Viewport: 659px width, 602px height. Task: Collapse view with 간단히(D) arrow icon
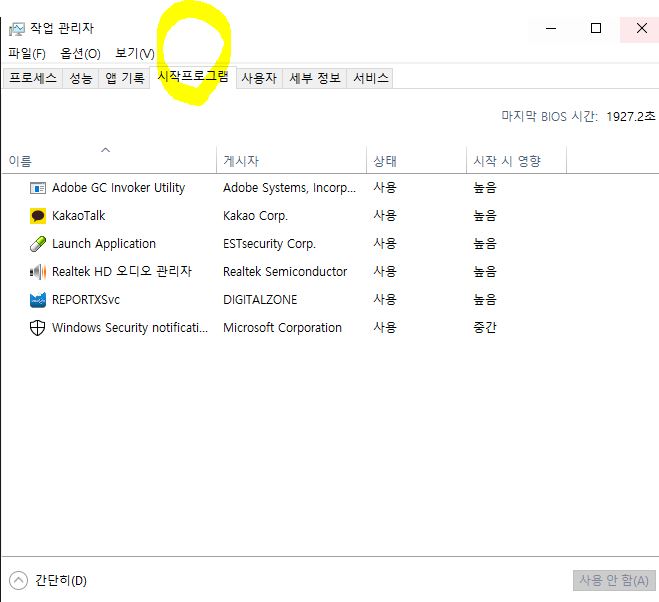coord(18,581)
